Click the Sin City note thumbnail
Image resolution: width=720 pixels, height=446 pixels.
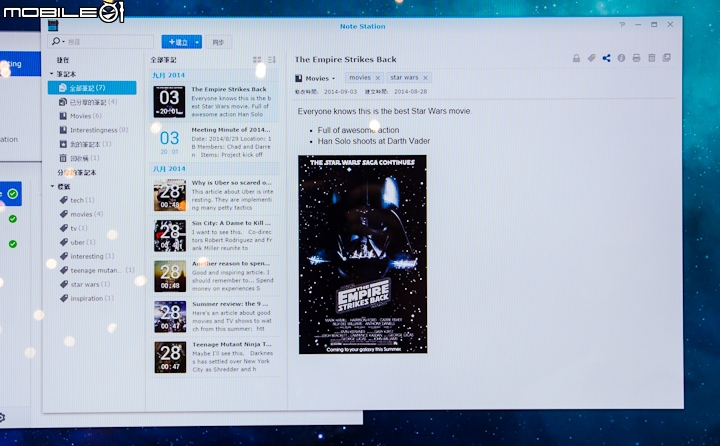pos(170,236)
